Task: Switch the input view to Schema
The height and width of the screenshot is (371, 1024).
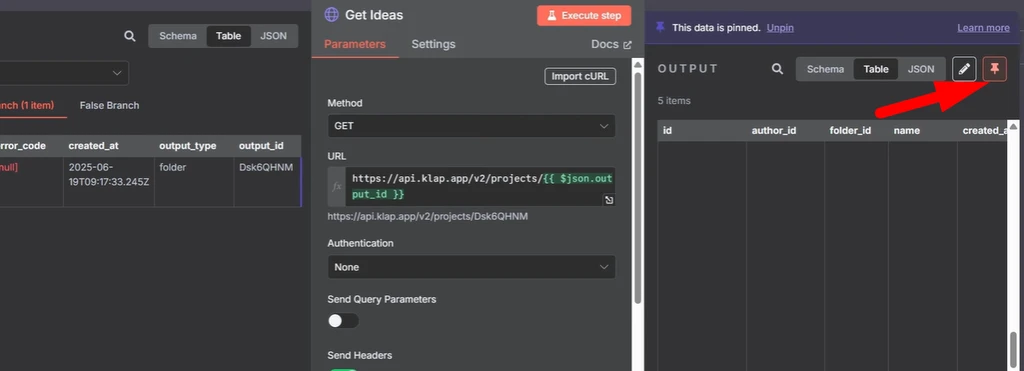Action: click(178, 36)
